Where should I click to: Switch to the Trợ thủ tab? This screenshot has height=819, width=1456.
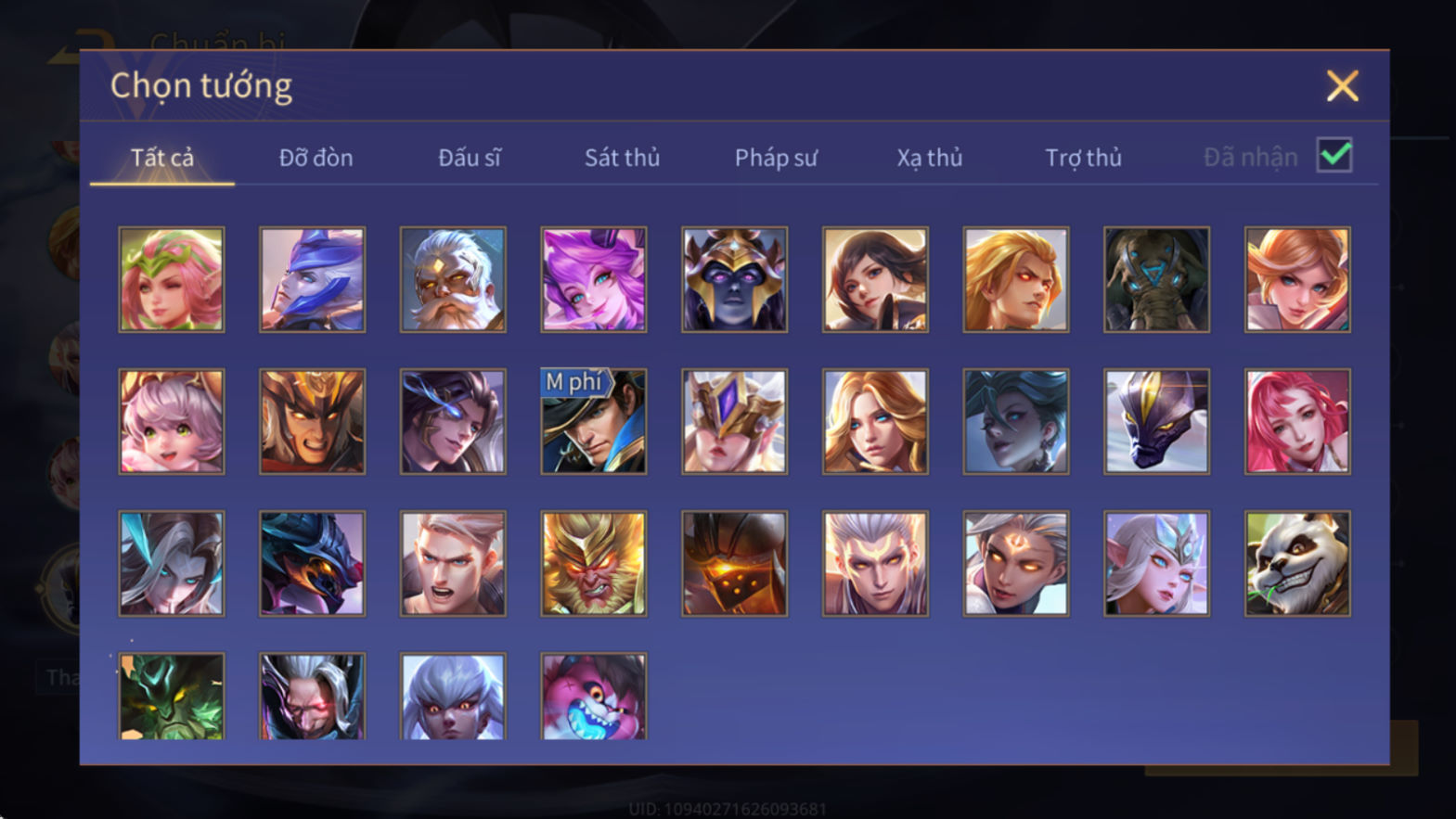pyautogui.click(x=1083, y=158)
